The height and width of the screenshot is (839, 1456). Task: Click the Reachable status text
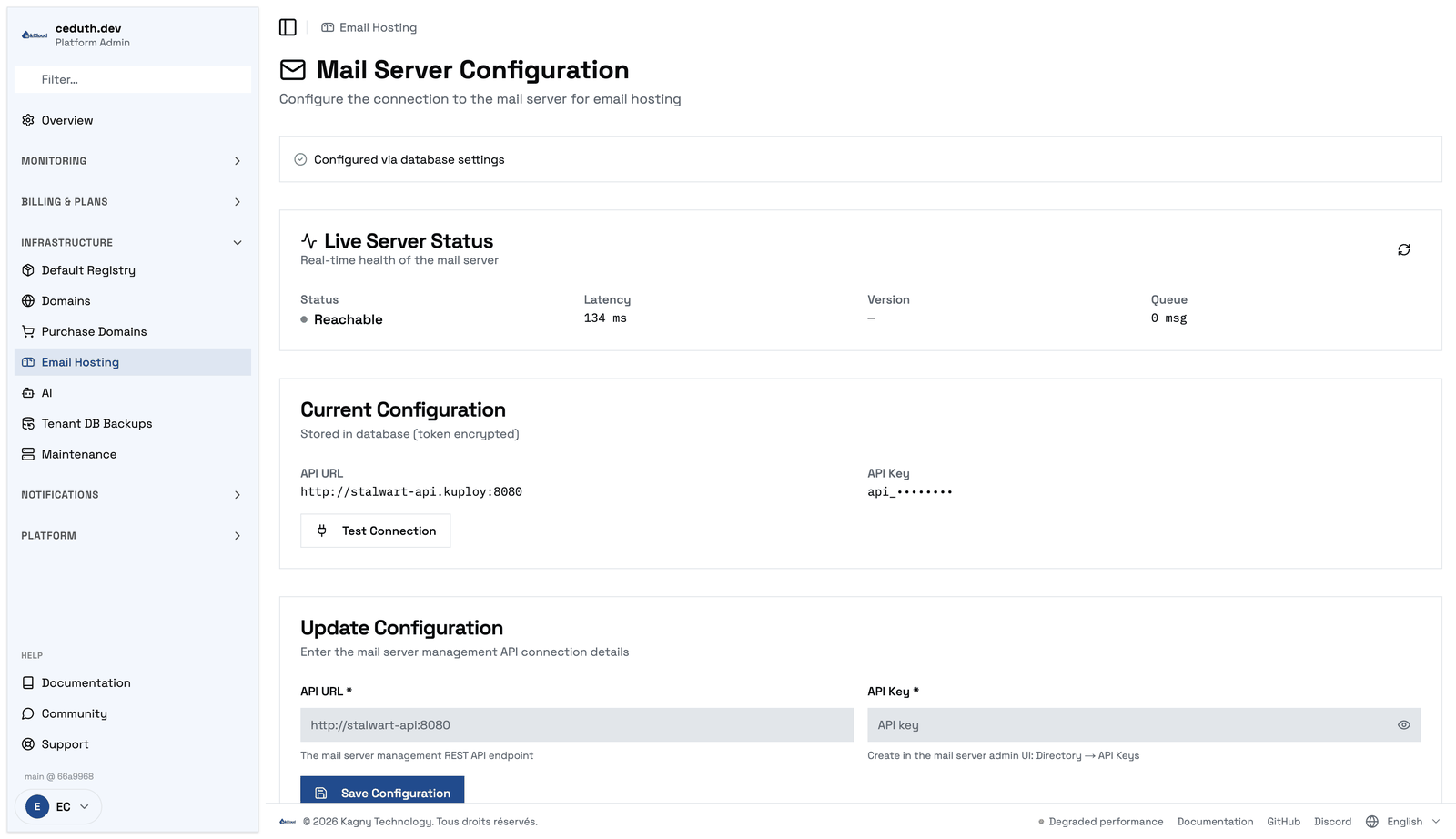(349, 319)
